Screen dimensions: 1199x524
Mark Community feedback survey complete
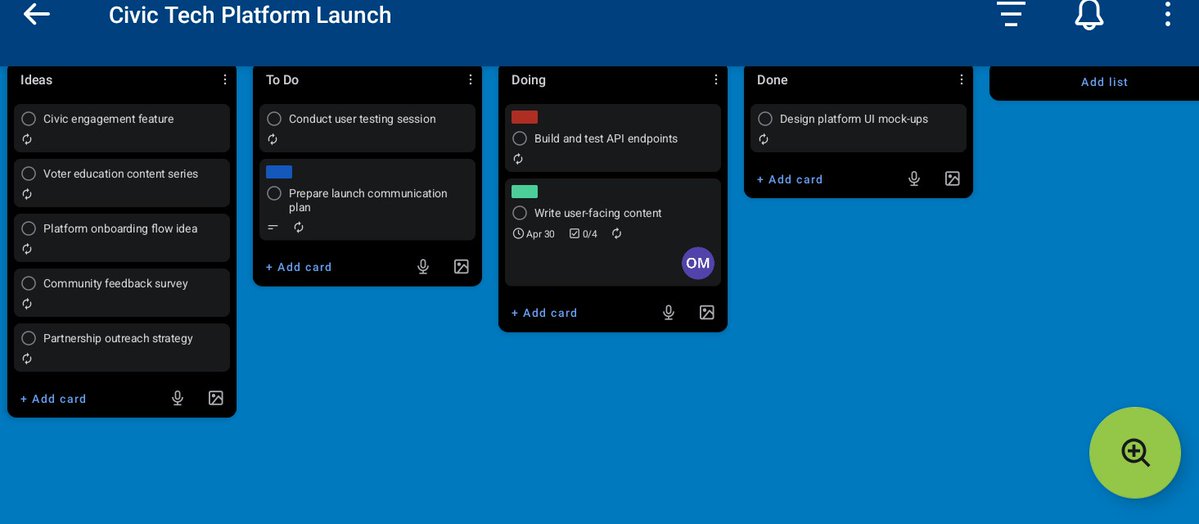29,283
